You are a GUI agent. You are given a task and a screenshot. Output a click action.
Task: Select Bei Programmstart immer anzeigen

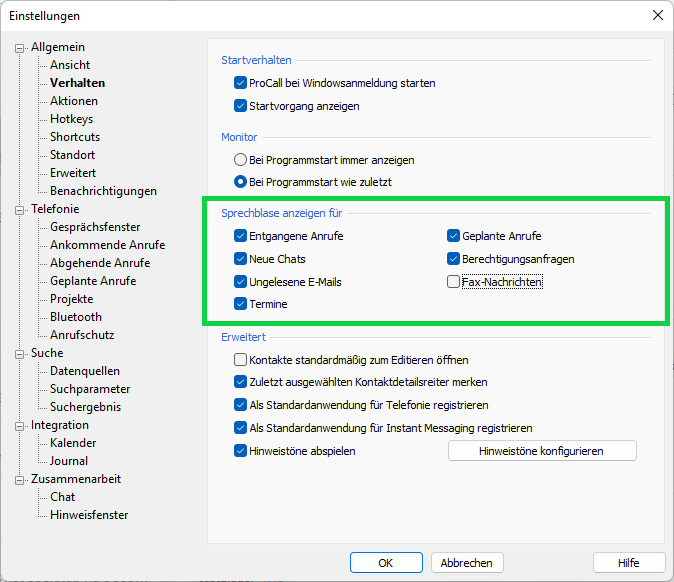coord(240,160)
